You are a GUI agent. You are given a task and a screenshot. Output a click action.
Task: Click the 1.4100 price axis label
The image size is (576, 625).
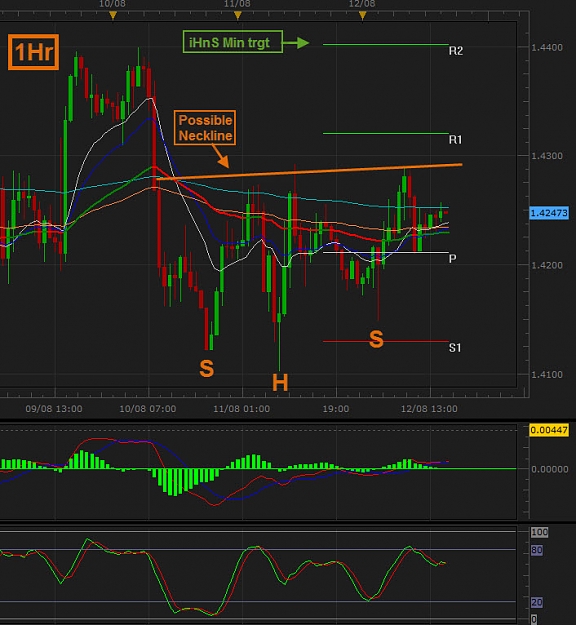(547, 375)
